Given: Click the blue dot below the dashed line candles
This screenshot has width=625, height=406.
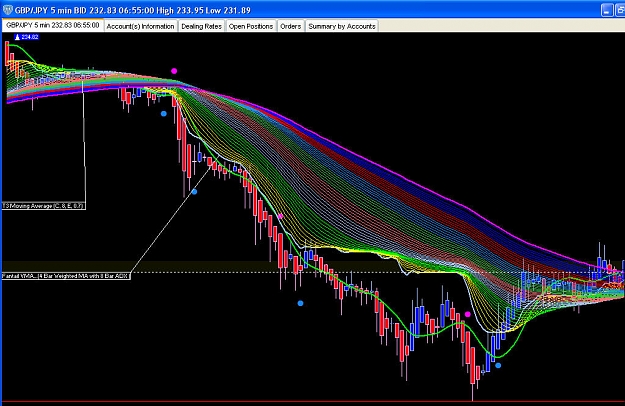Looking at the screenshot, I should coord(300,303).
